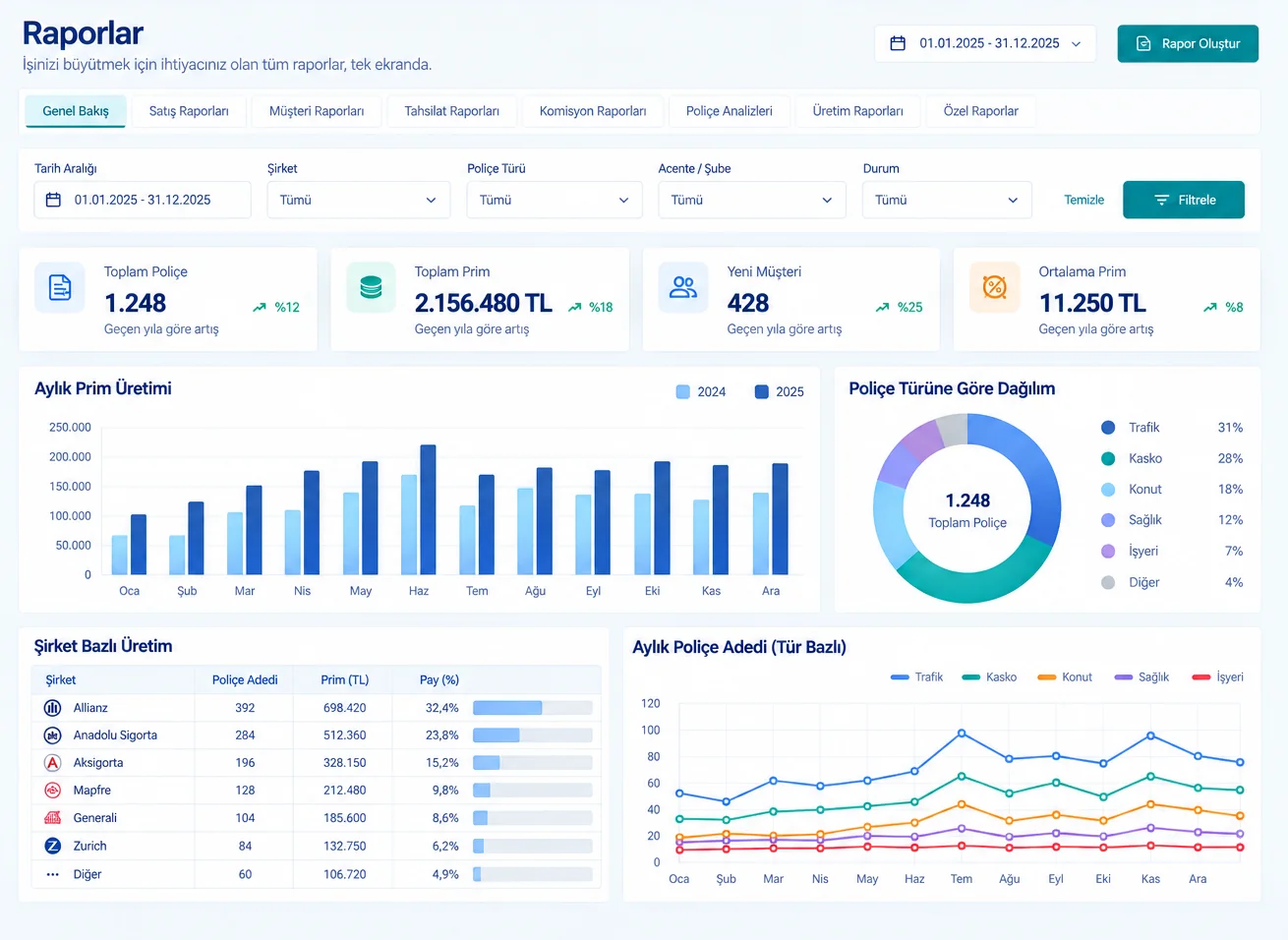Open the top date range selector 01.01.2025 - 31.12.2025
The width and height of the screenshot is (1288, 940).
[x=985, y=43]
